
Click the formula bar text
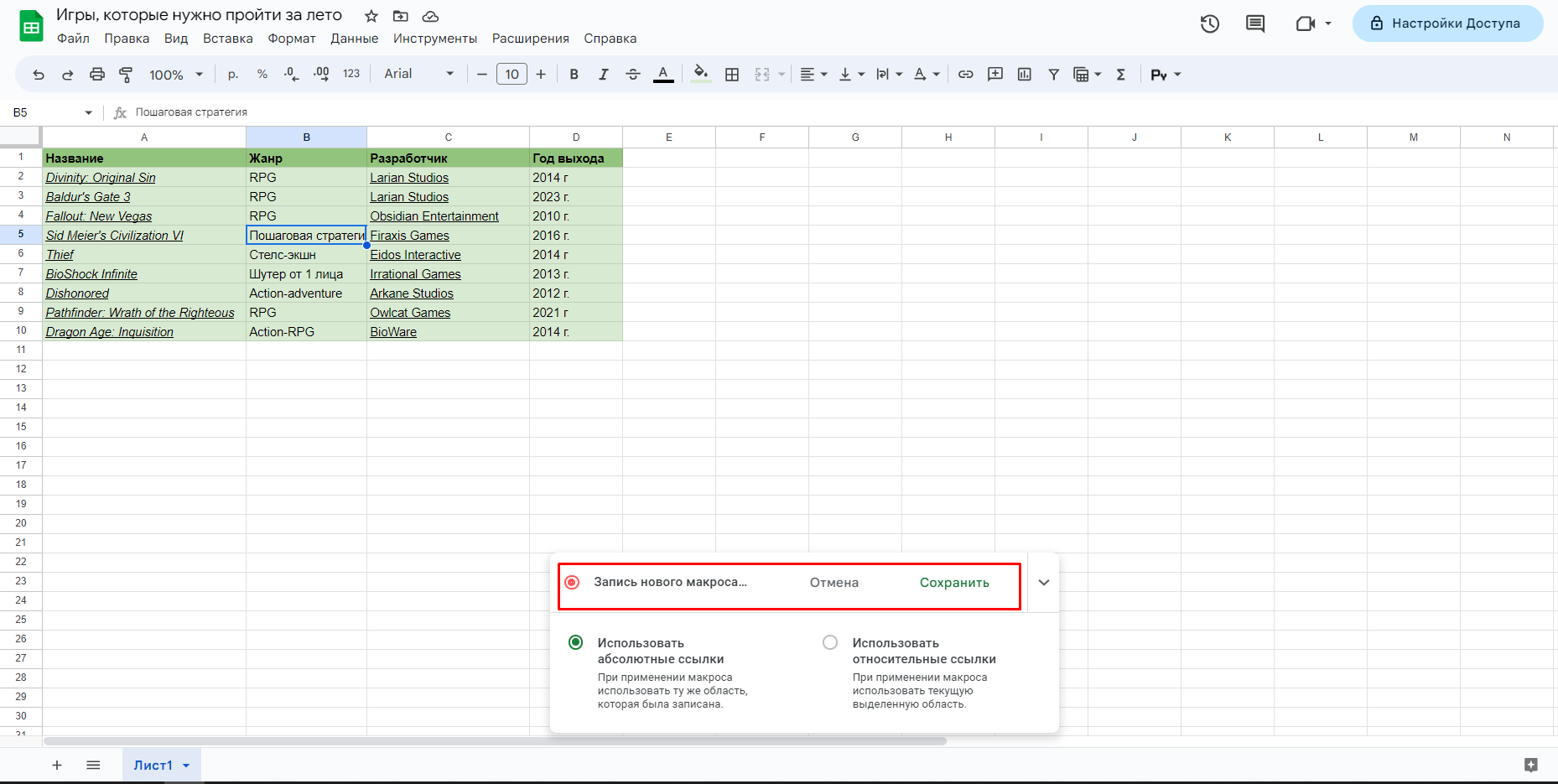pyautogui.click(x=191, y=112)
